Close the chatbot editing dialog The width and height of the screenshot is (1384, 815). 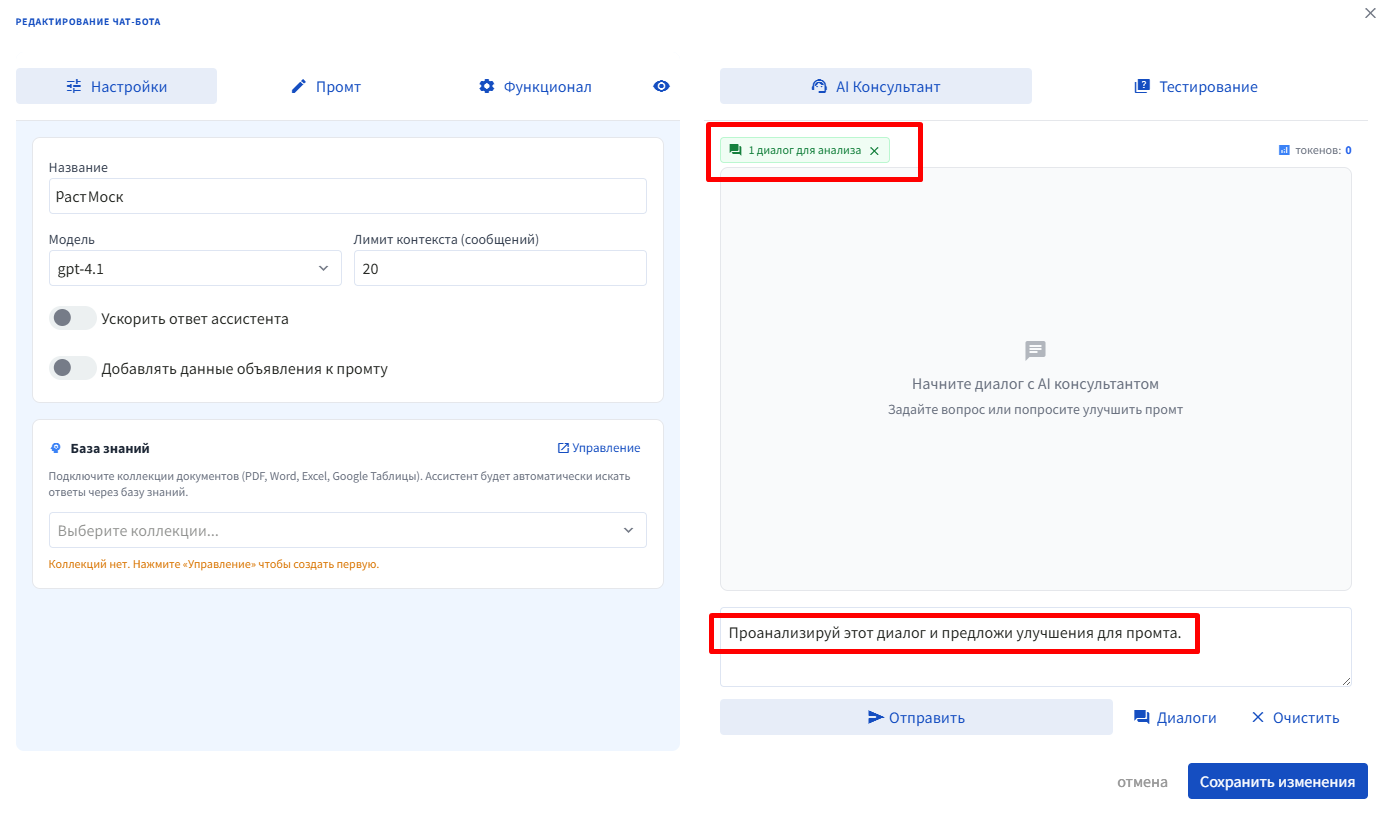[x=1370, y=13]
